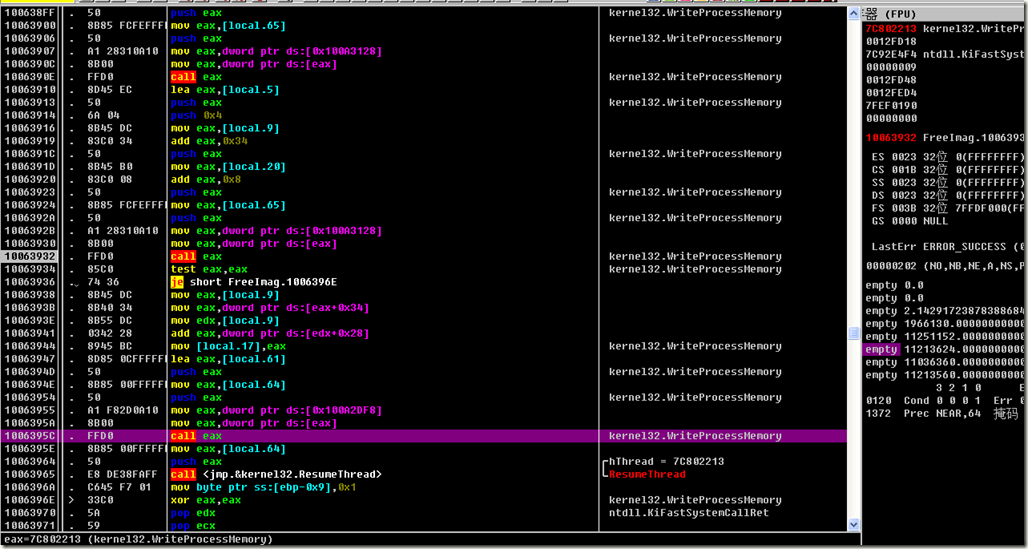Click the disassembly scrollbar down arrow

click(x=854, y=525)
